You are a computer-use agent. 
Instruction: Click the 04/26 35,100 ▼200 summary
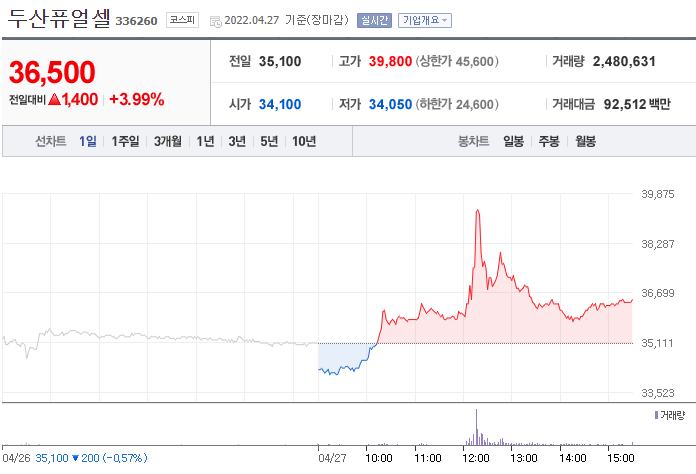point(75,458)
